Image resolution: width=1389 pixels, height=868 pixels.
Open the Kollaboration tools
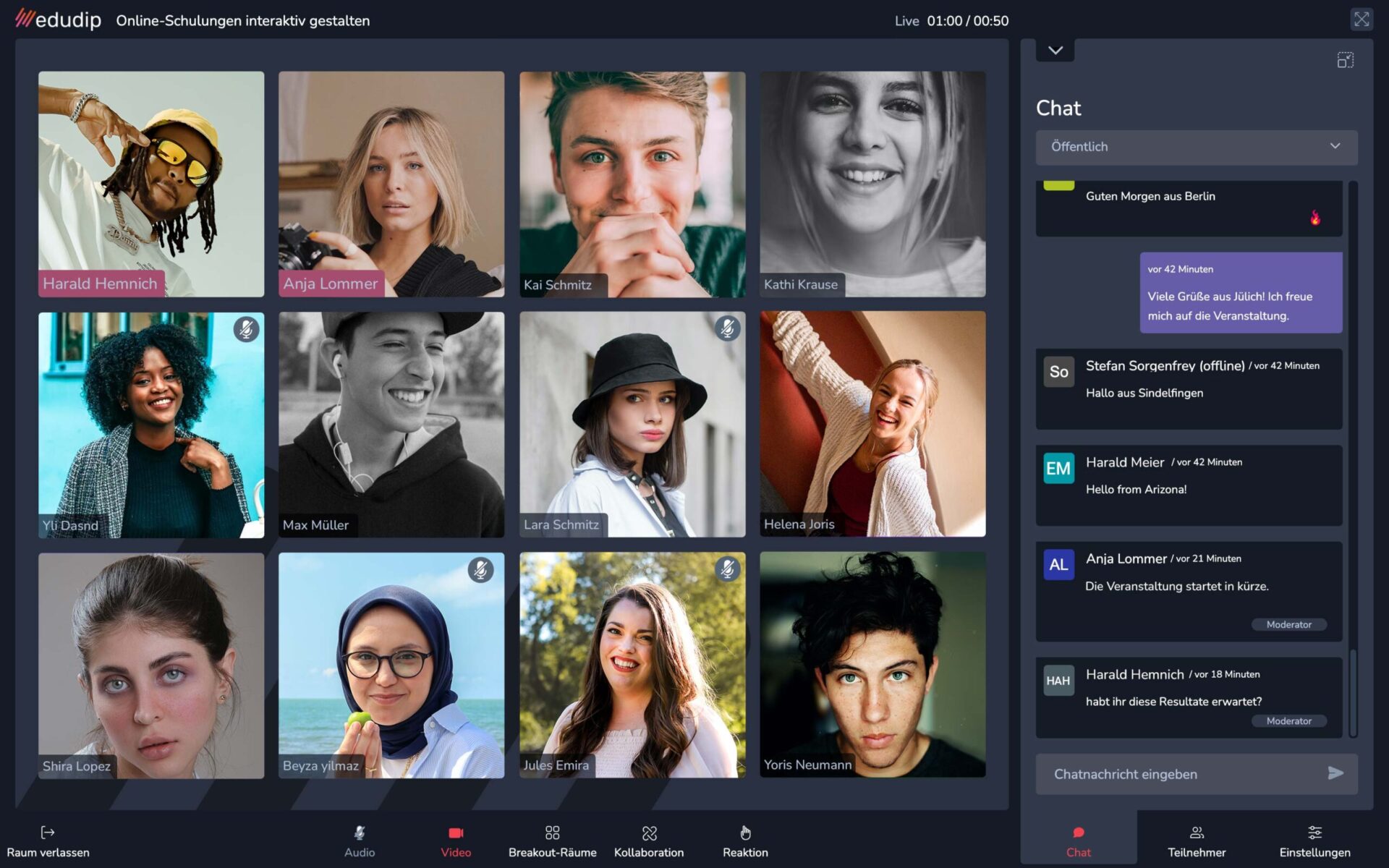tap(649, 833)
